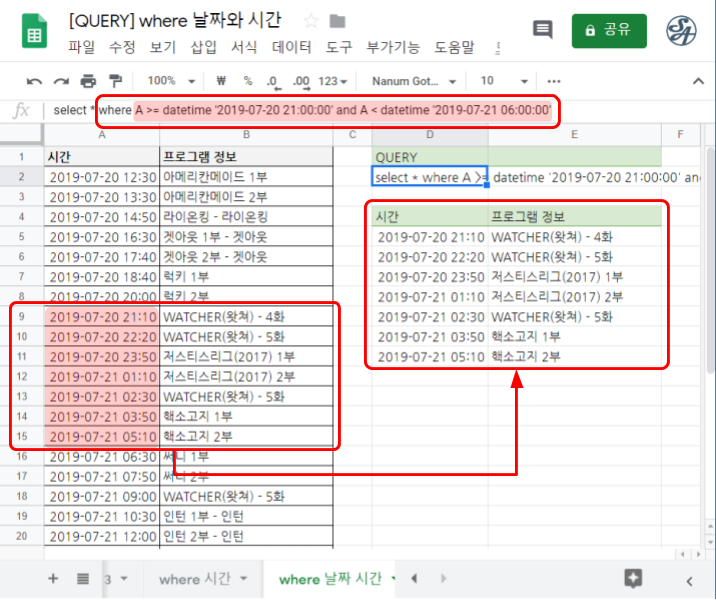Image resolution: width=716 pixels, height=600 pixels.
Task: Open the font size 10 dropdown
Action: pyautogui.click(x=504, y=81)
